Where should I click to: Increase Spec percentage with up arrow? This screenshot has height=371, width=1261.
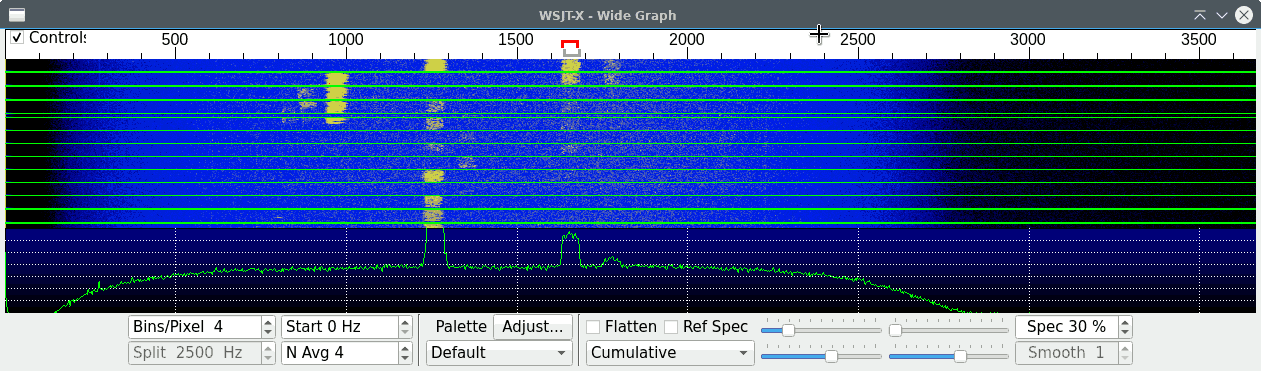[1125, 322]
